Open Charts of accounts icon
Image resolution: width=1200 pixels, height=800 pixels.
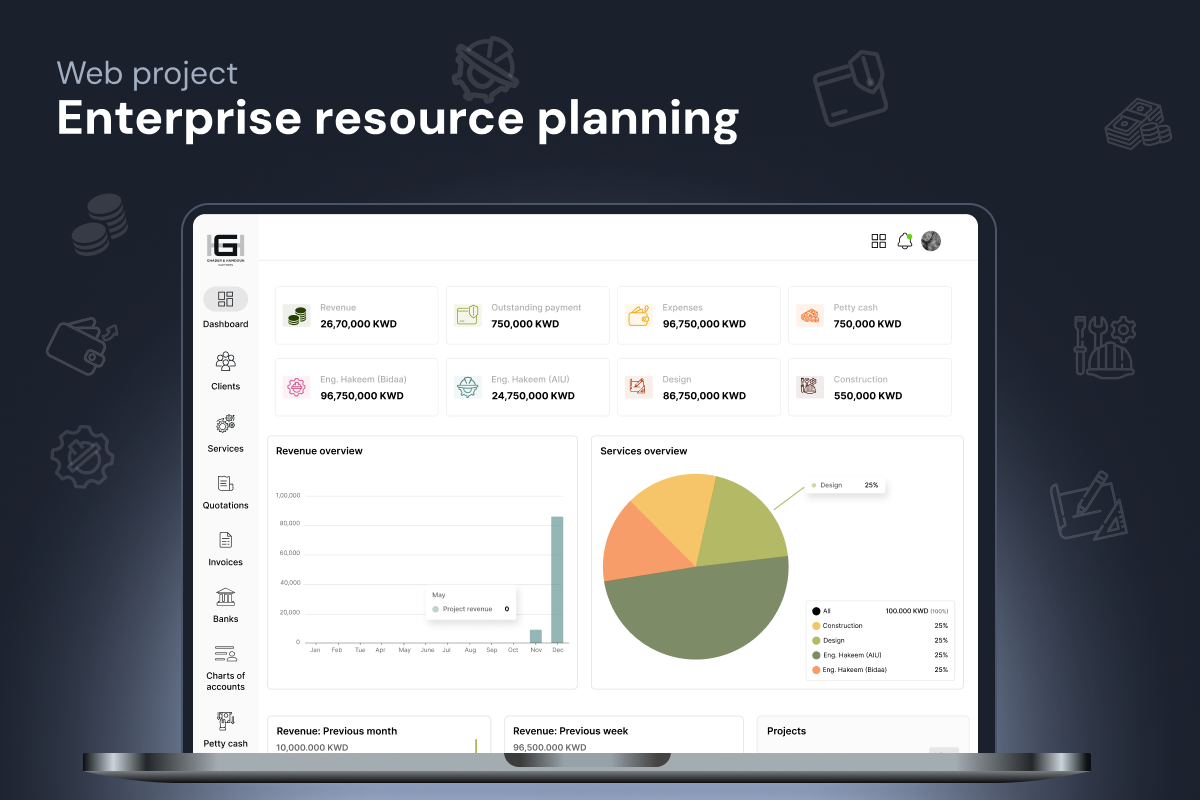[225, 654]
